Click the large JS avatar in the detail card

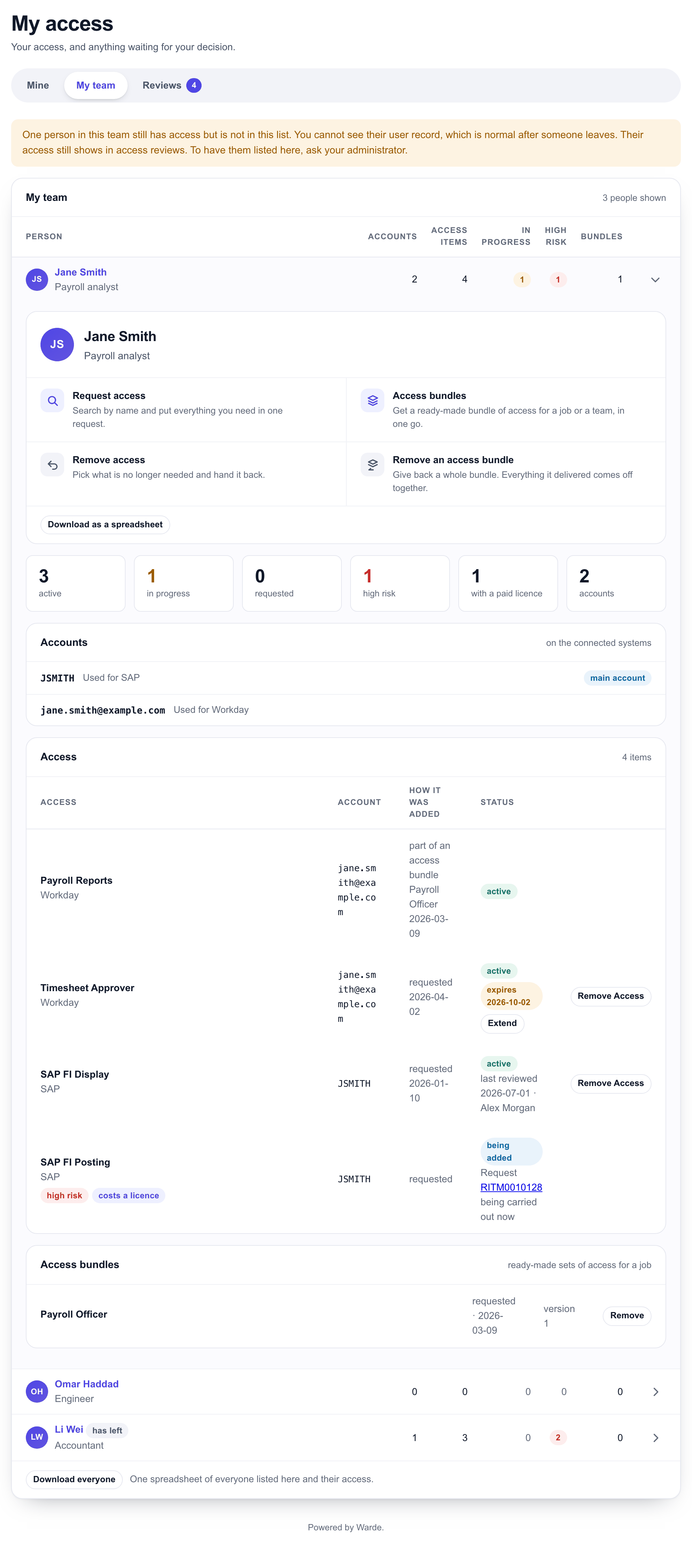57,345
